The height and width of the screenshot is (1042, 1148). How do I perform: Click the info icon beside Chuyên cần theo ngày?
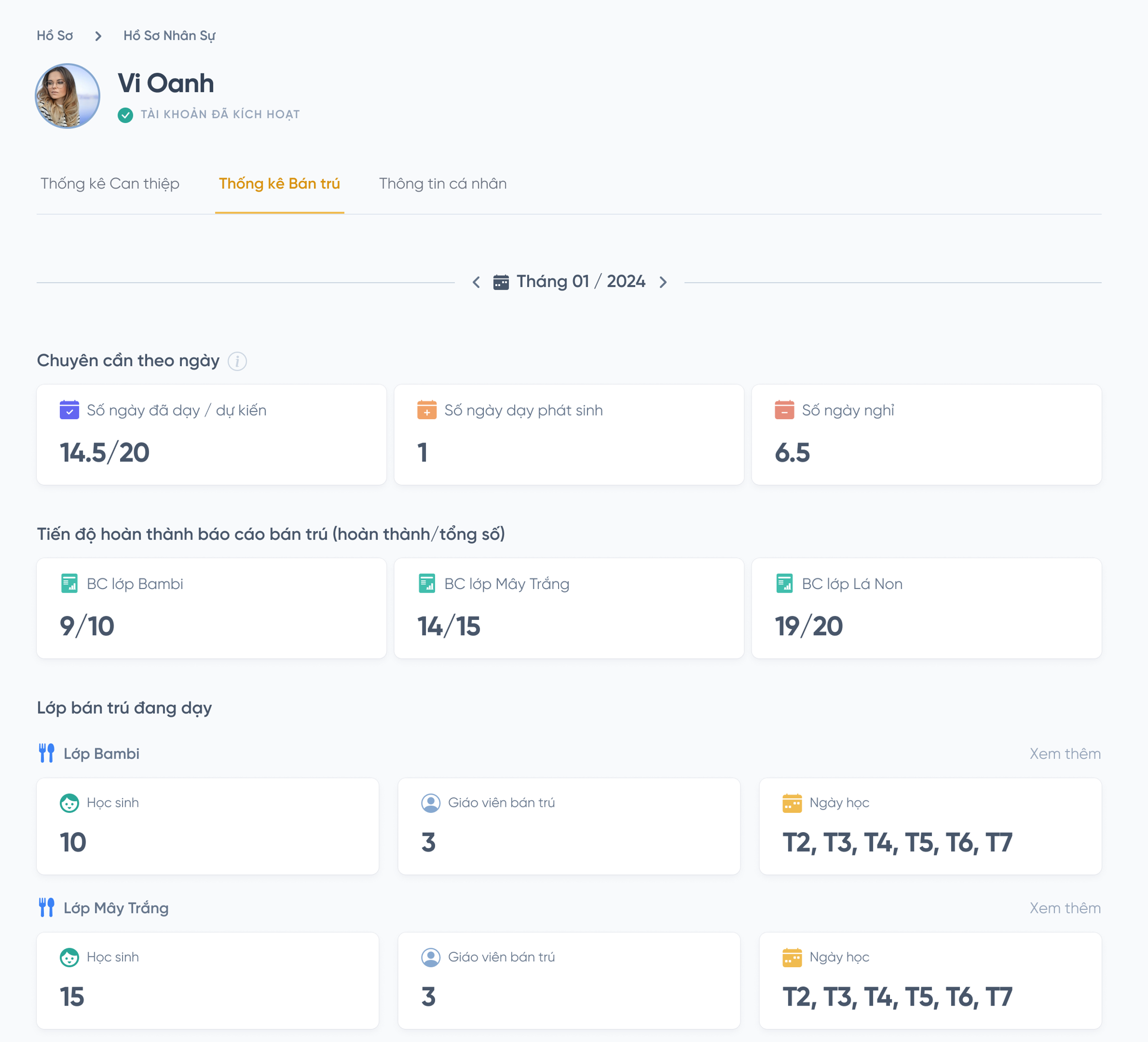(237, 361)
